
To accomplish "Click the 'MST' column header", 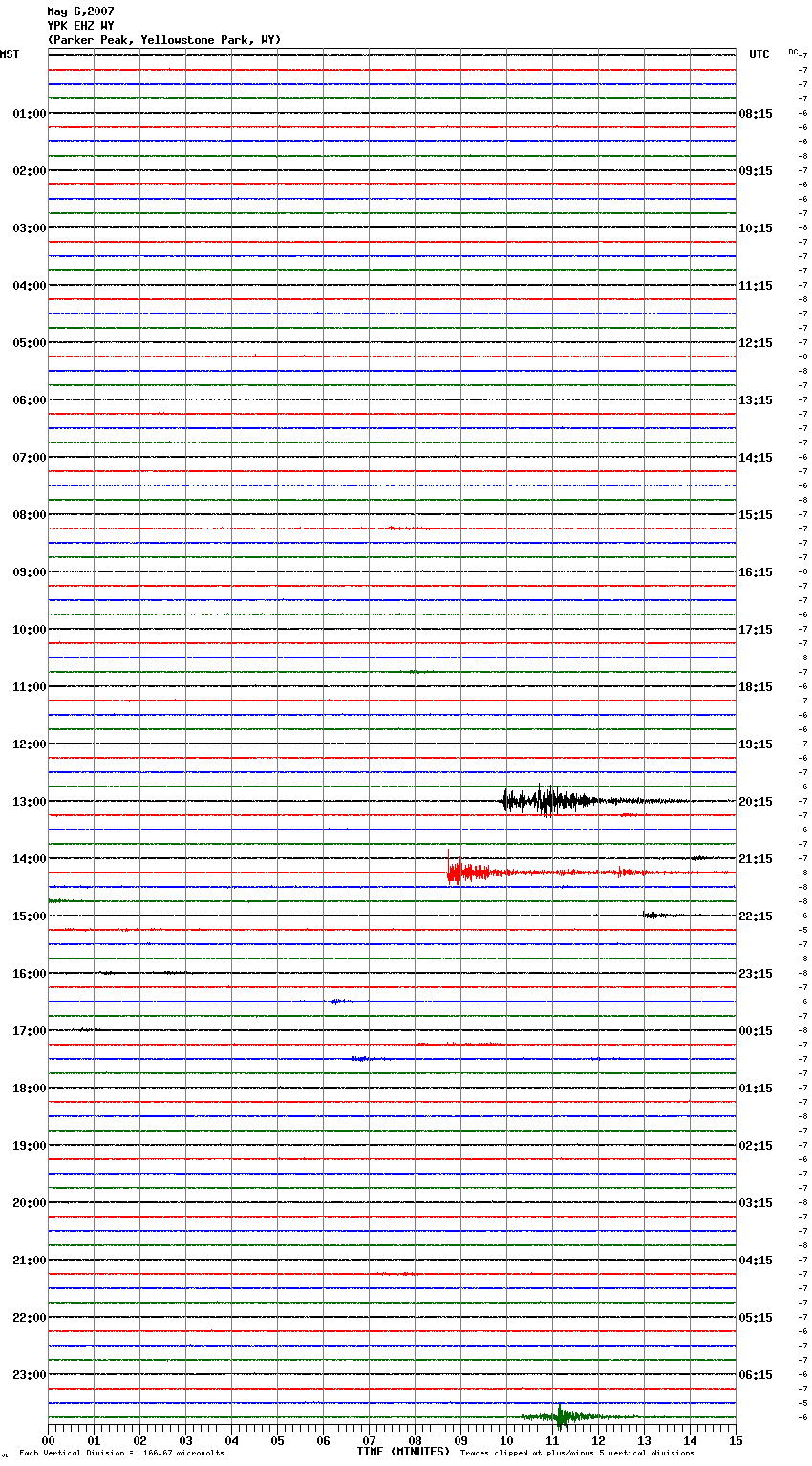I will 10,54.
